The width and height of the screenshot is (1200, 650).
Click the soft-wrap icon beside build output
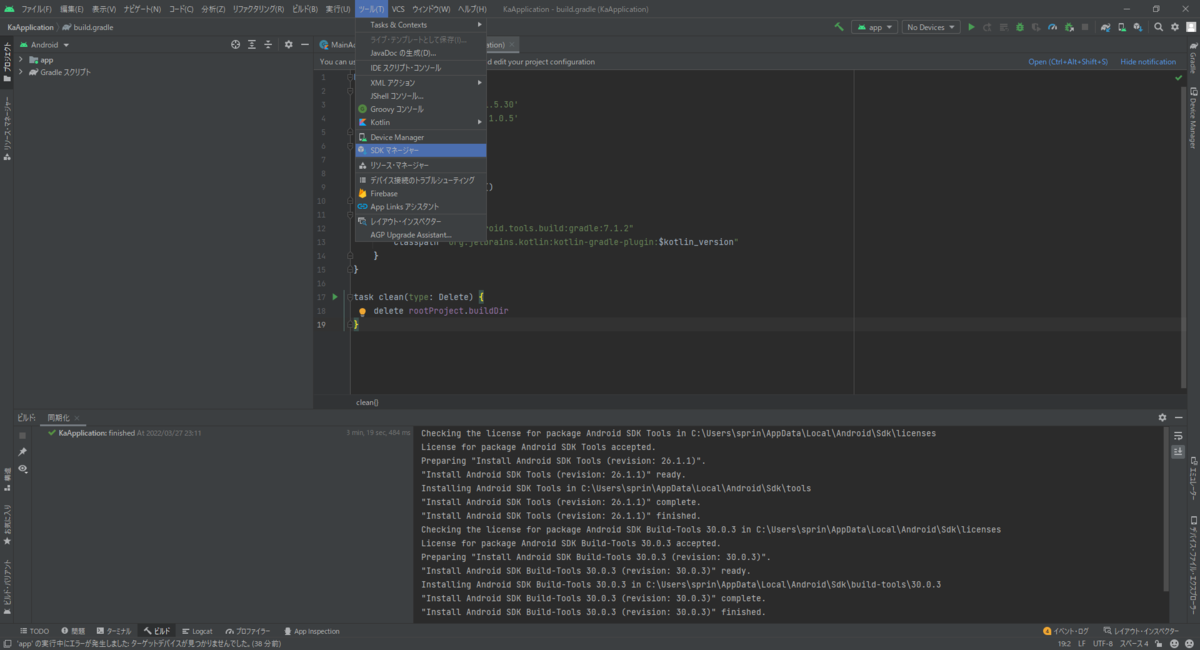point(1177,436)
